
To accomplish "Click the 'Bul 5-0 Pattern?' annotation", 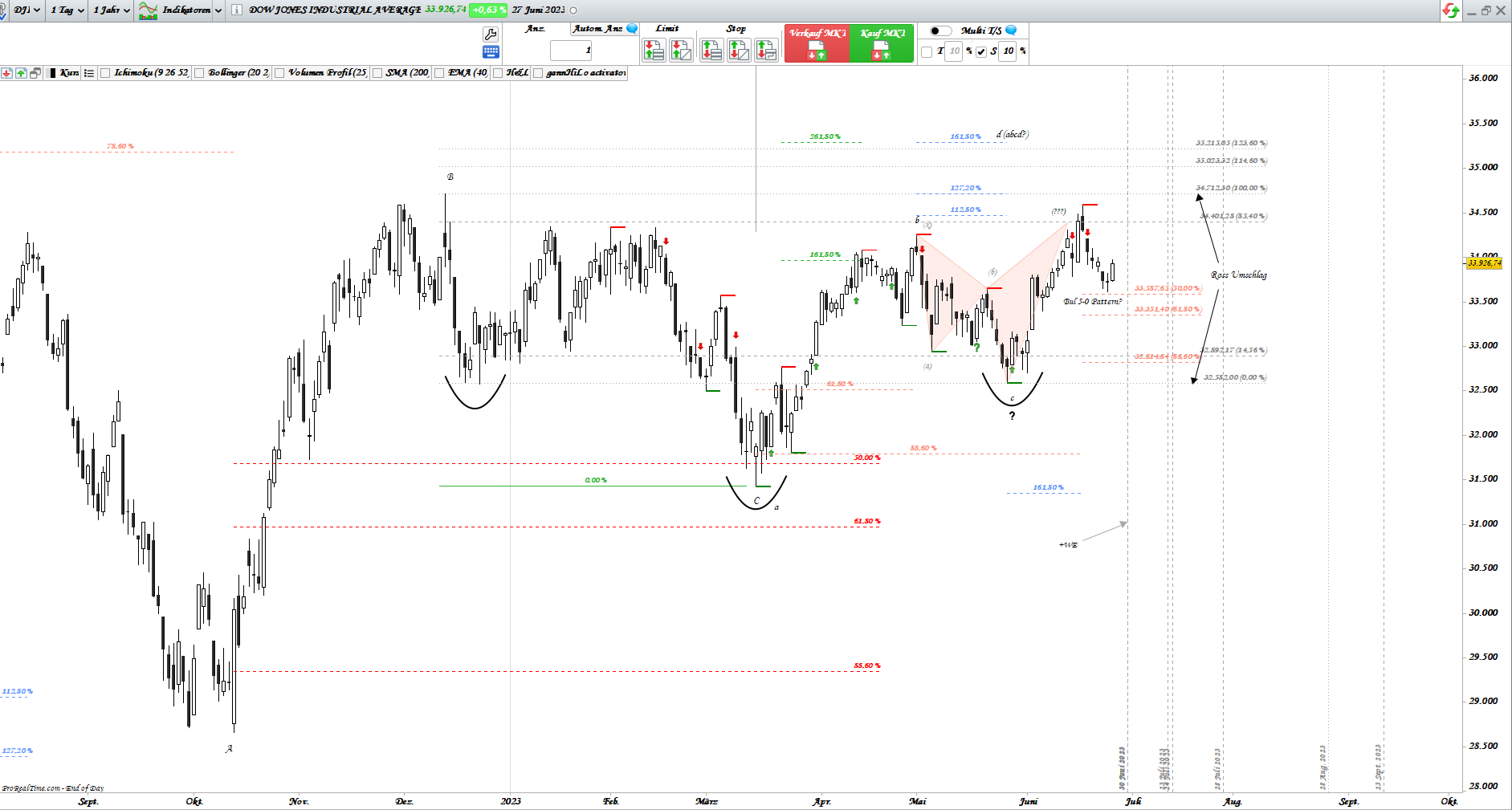I will tap(1093, 302).
